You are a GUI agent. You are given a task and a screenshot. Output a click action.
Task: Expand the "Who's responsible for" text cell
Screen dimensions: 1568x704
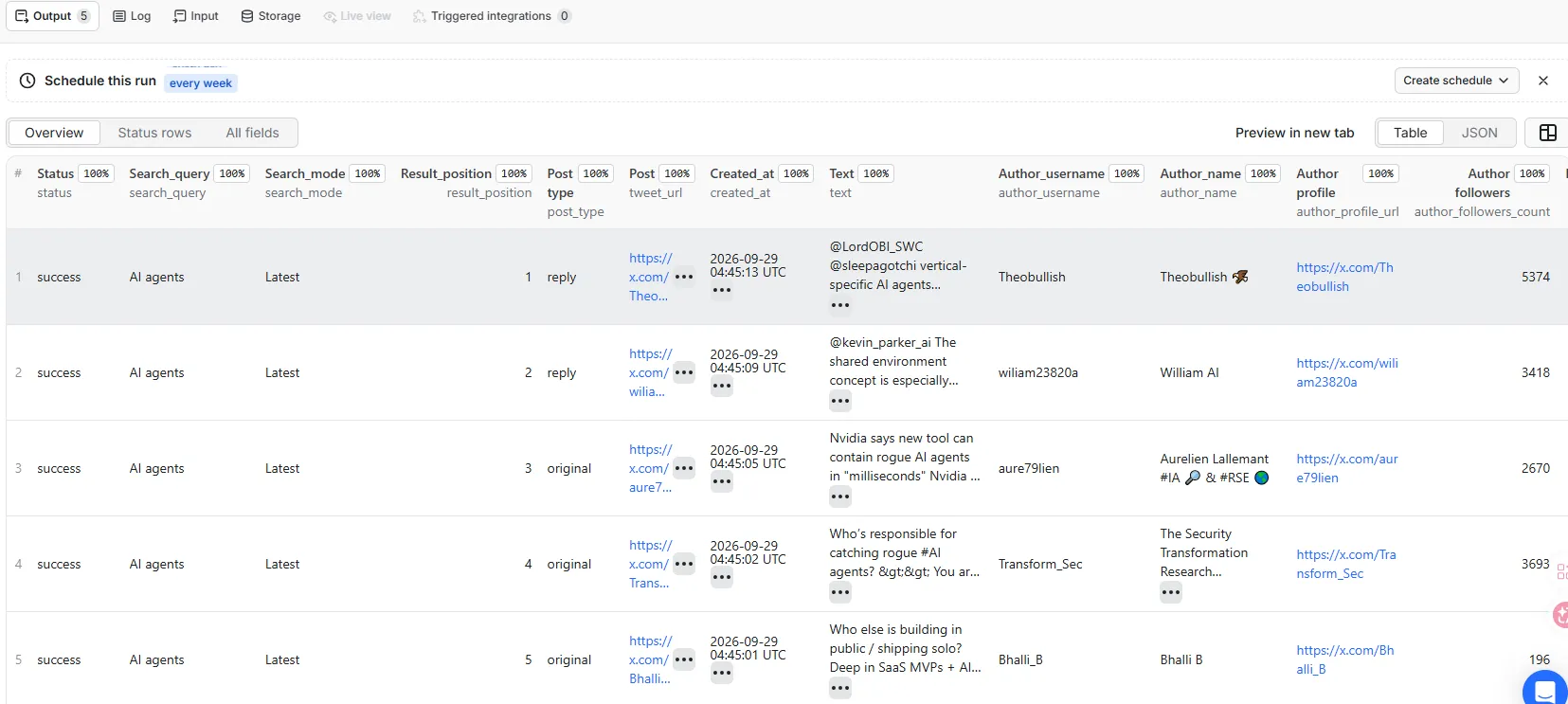point(840,592)
